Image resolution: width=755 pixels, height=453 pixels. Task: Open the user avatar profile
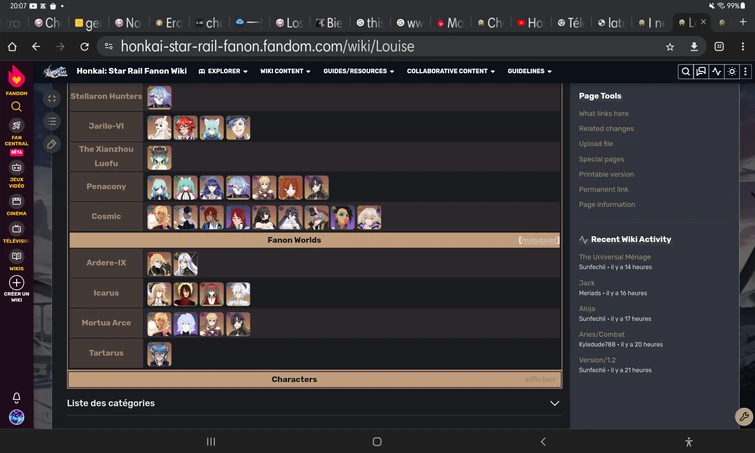pyautogui.click(x=16, y=417)
